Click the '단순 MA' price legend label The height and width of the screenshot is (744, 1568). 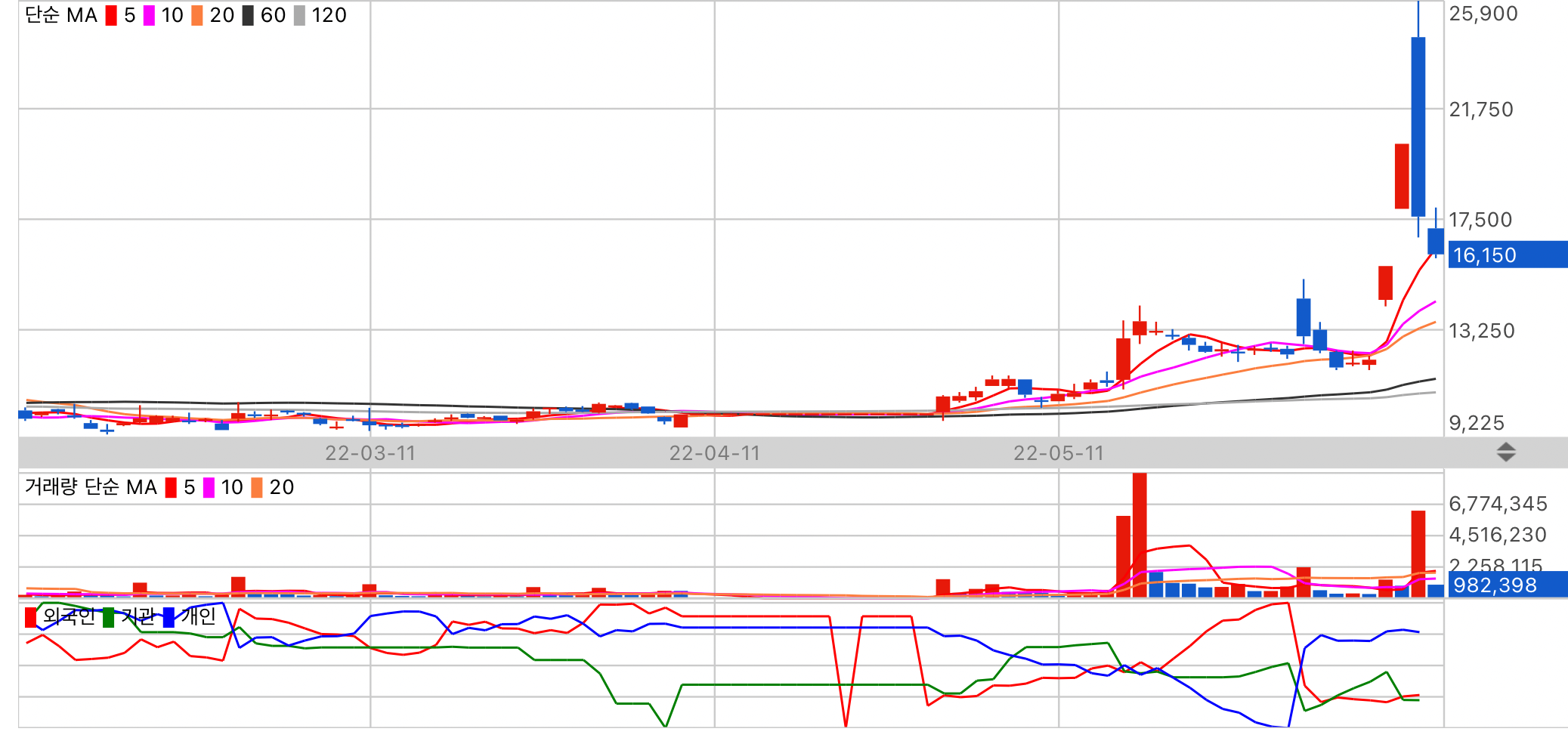coord(61,16)
